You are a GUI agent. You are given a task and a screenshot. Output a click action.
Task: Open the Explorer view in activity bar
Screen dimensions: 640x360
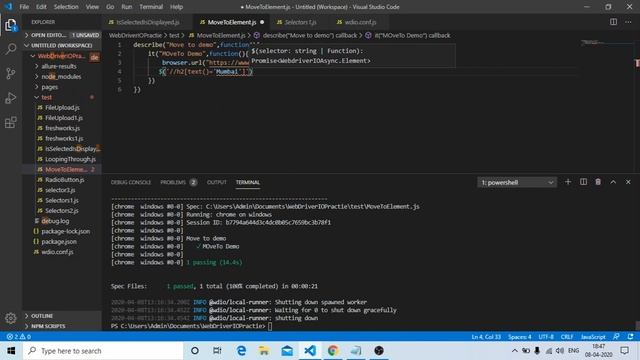(11, 25)
